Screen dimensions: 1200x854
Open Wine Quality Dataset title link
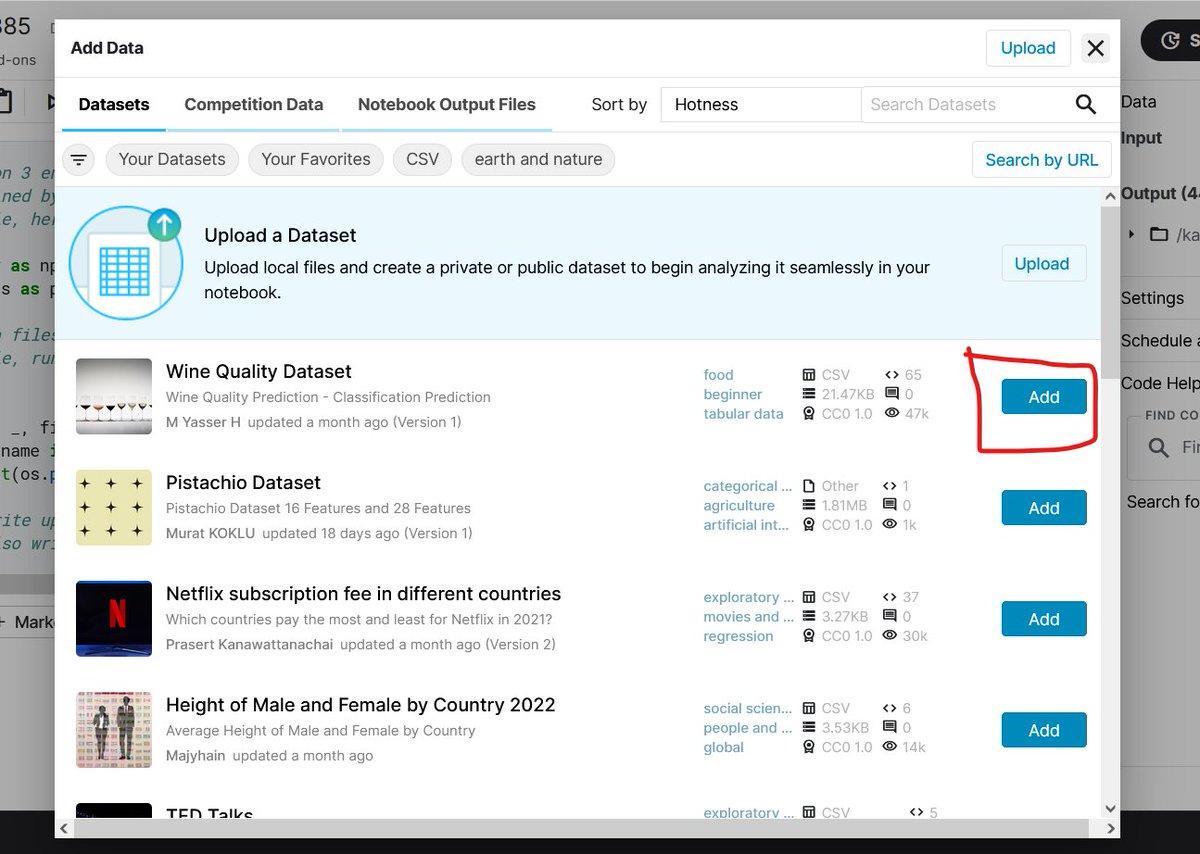259,371
